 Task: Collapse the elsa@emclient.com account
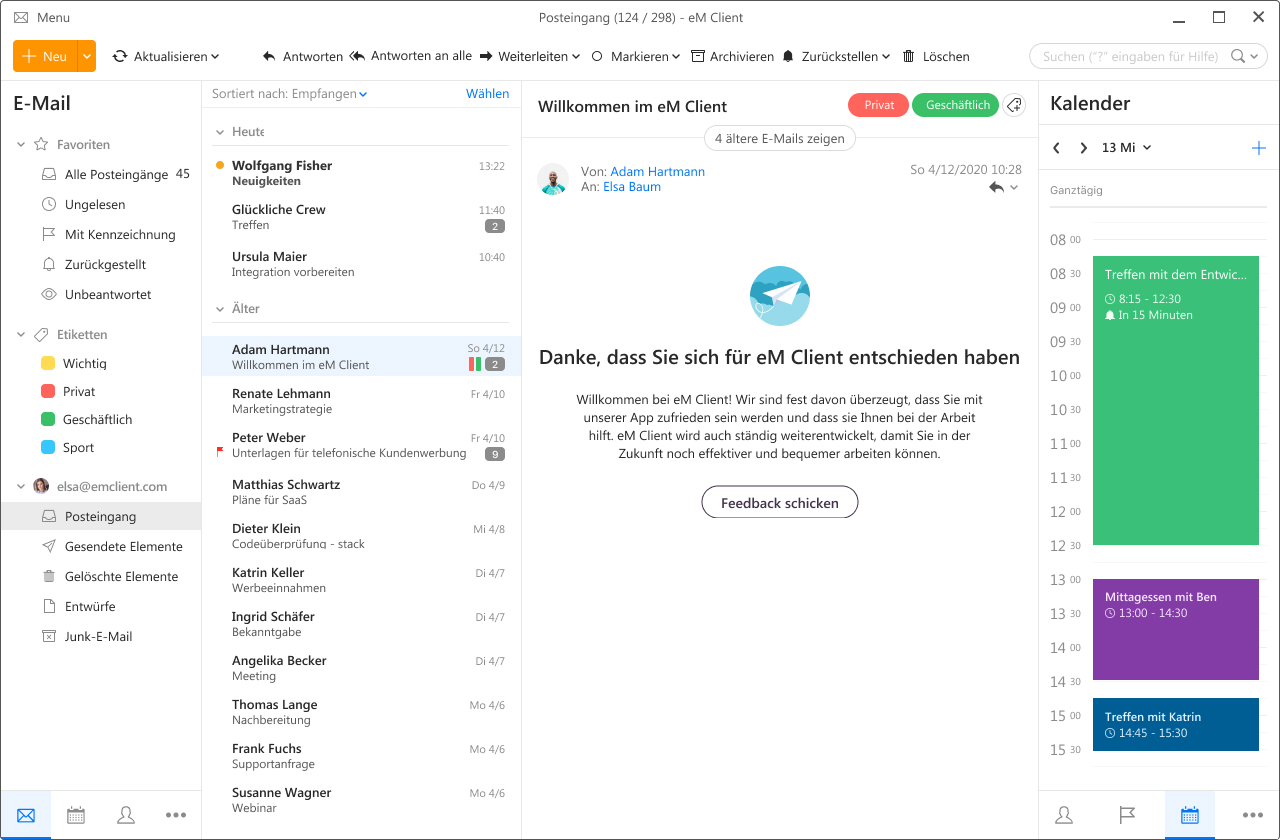point(21,487)
